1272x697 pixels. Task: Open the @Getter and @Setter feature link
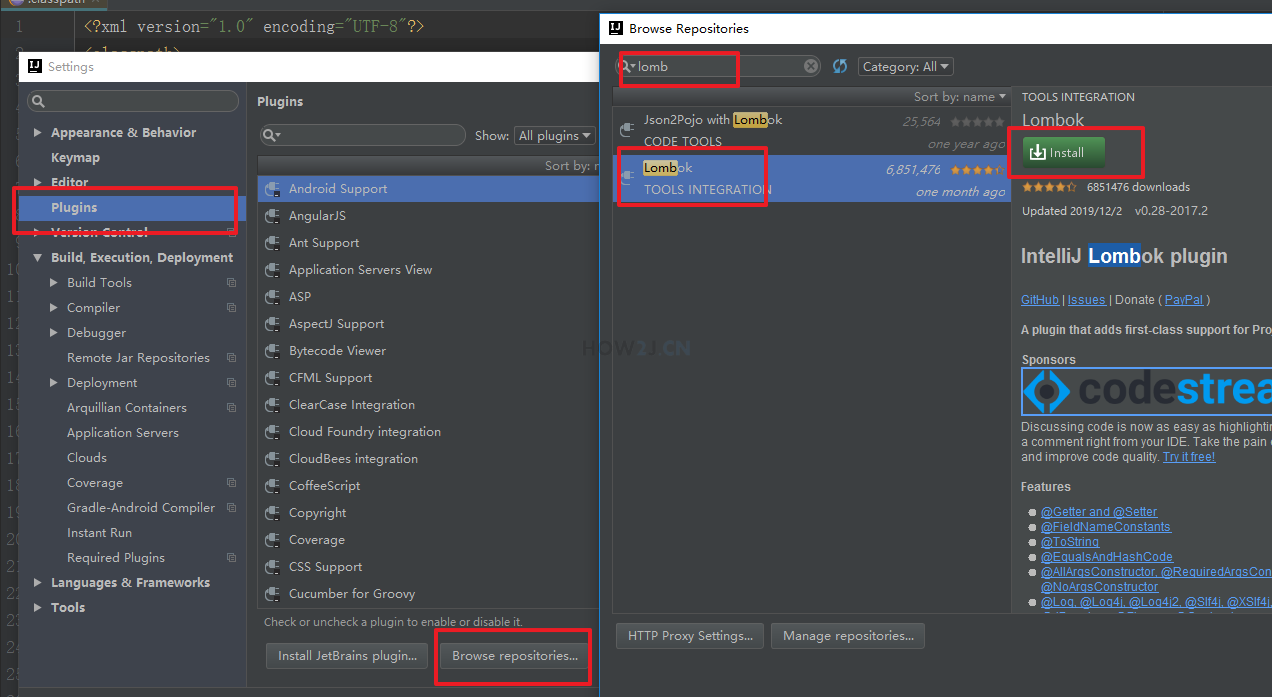1099,512
